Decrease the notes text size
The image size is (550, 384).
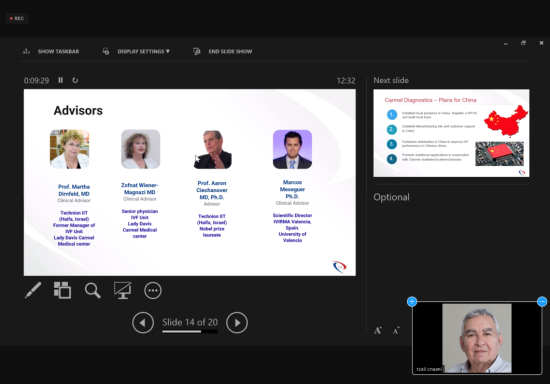tap(396, 330)
